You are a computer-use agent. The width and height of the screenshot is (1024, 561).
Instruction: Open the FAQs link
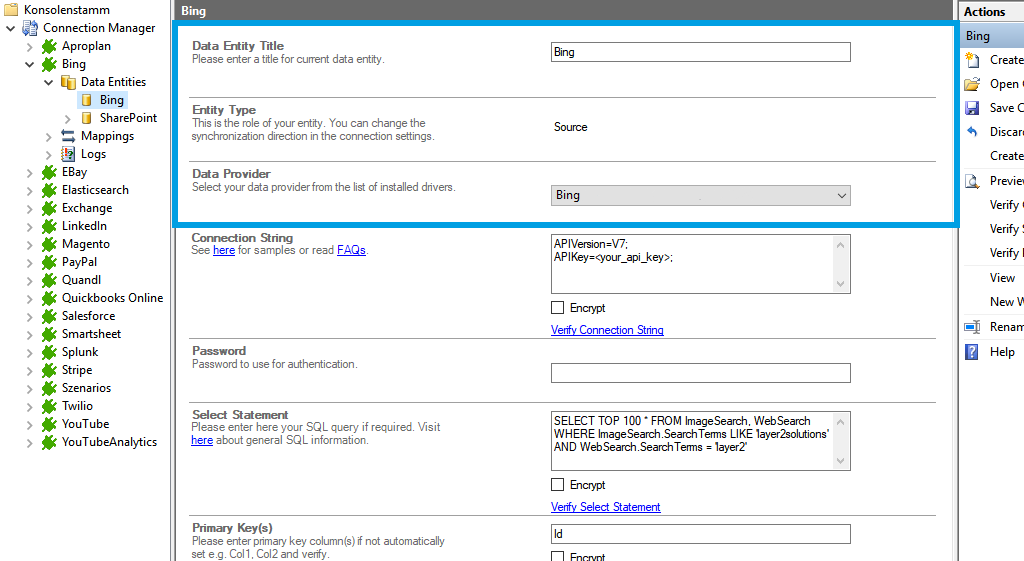(x=351, y=250)
